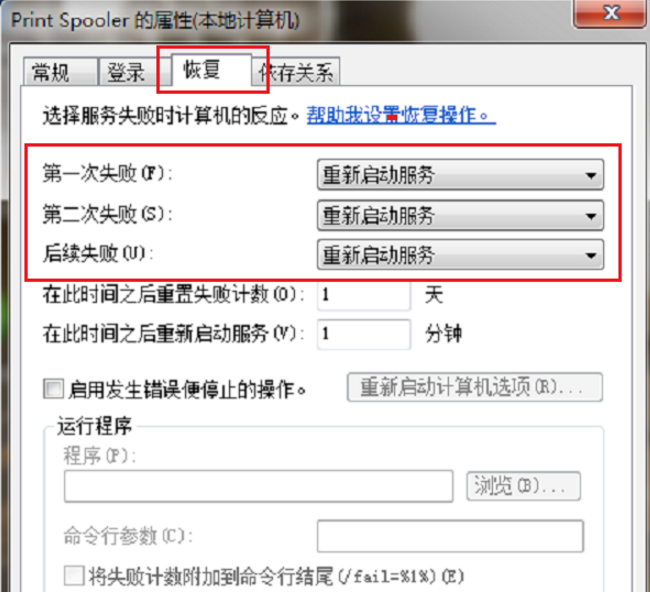Select the 恢复 tab
The width and height of the screenshot is (650, 592).
tap(211, 70)
